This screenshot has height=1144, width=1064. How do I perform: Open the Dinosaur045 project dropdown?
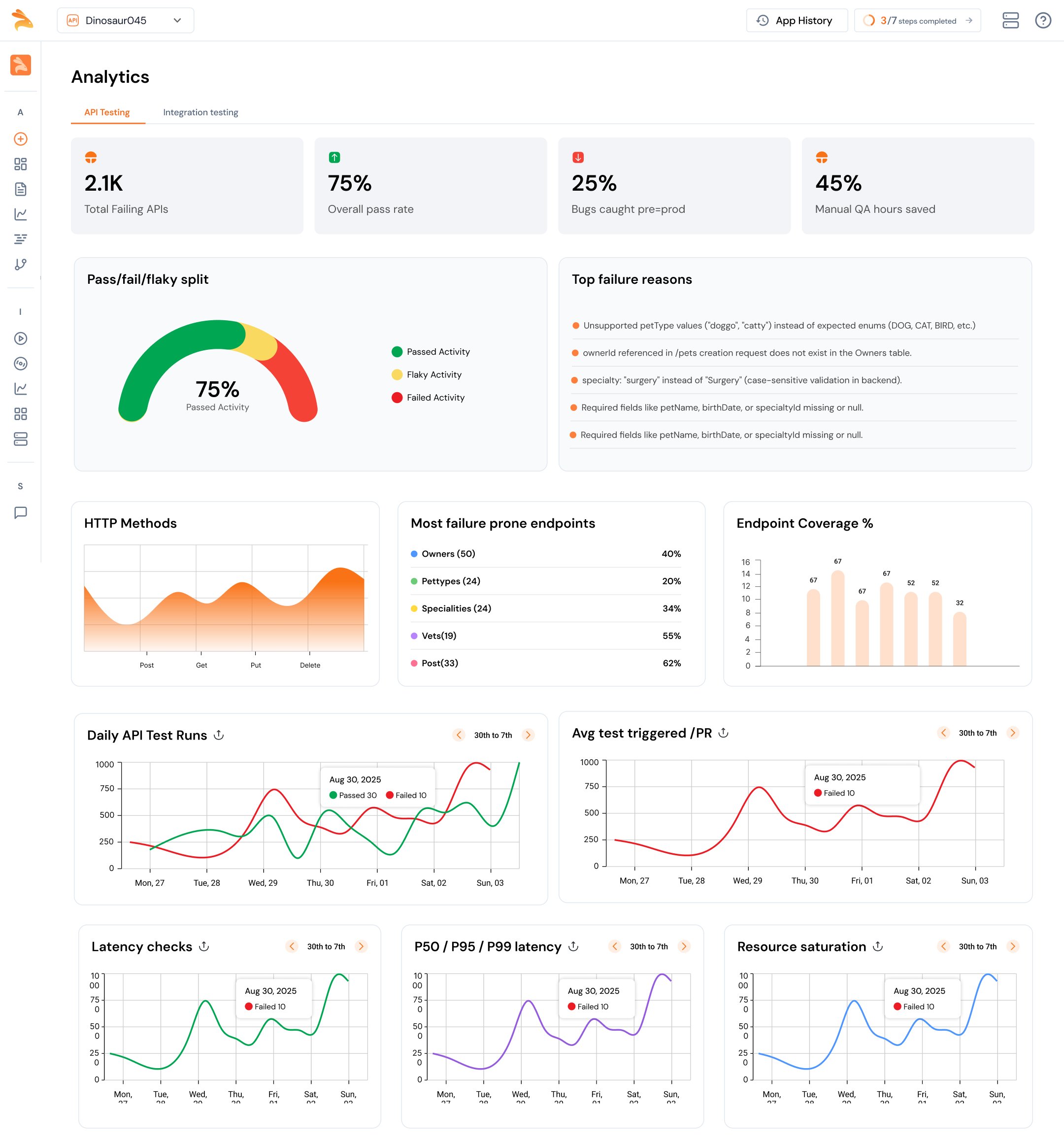coord(126,21)
